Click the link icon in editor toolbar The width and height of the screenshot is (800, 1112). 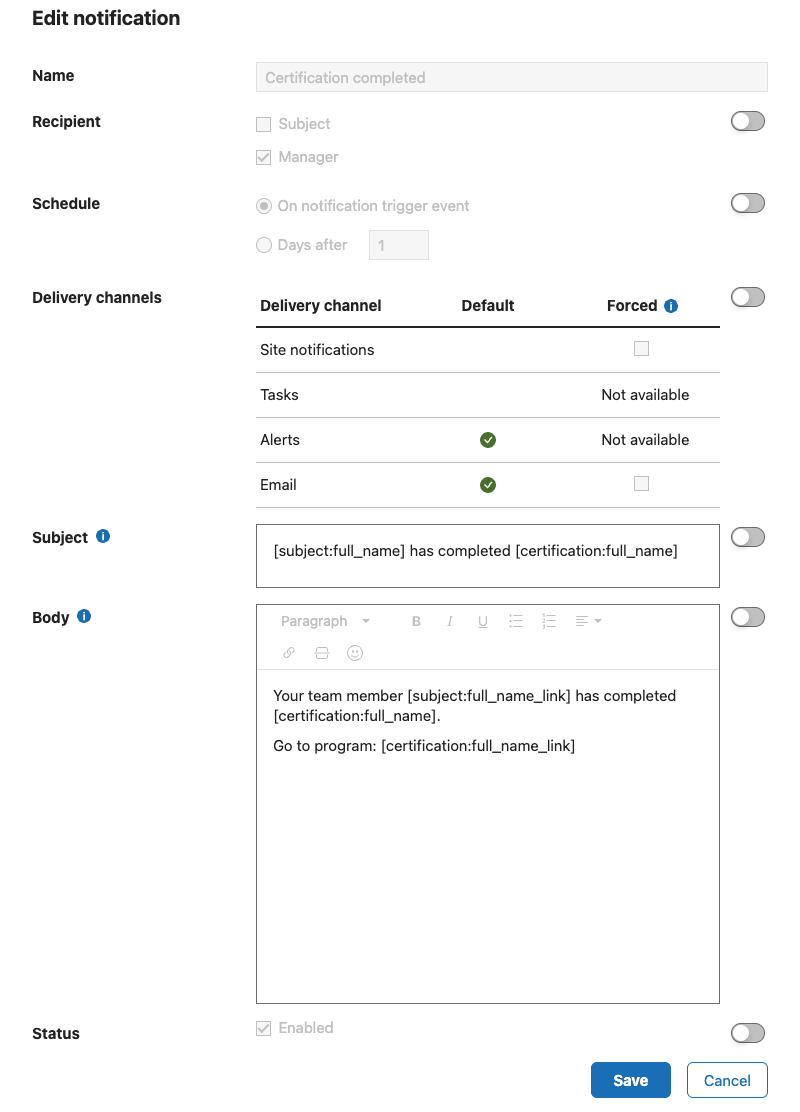coord(289,653)
